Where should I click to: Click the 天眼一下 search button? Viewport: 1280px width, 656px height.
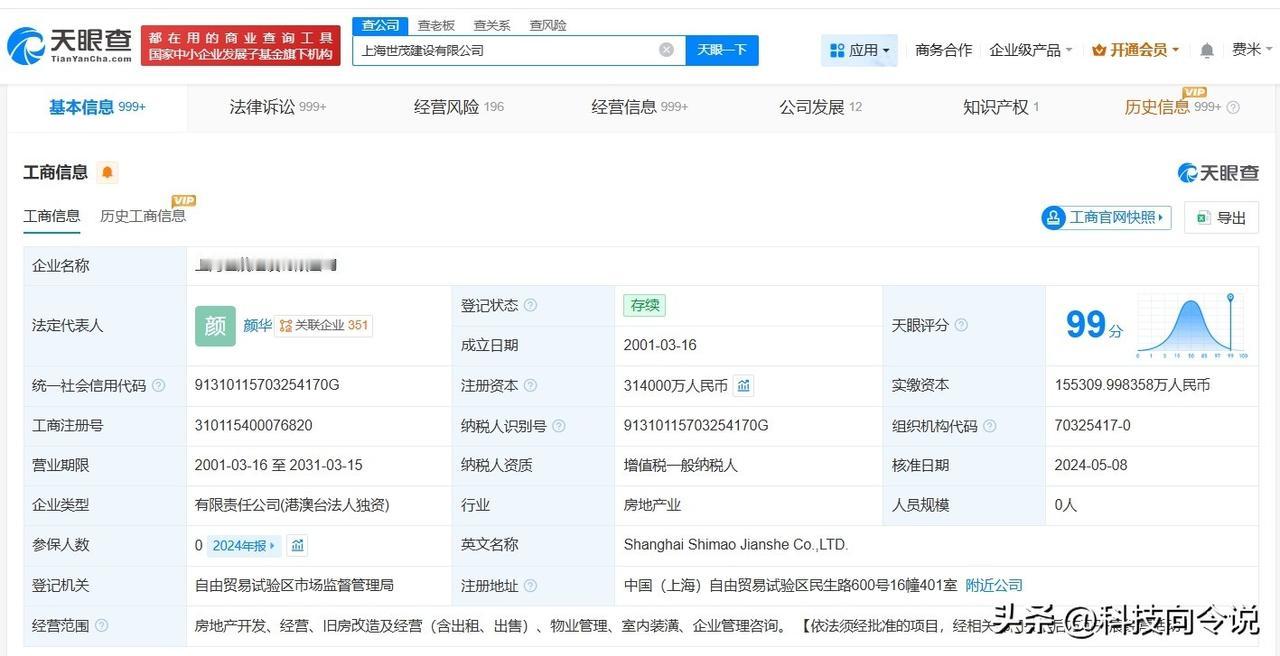click(x=722, y=50)
